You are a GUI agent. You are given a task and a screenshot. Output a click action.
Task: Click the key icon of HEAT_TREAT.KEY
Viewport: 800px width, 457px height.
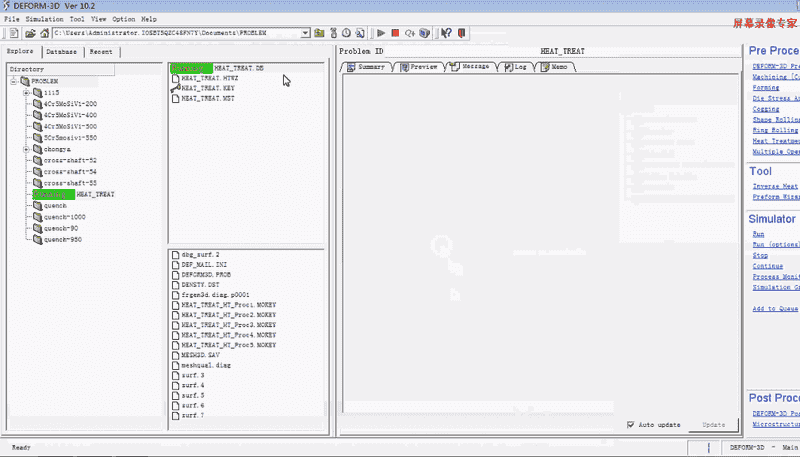[176, 88]
